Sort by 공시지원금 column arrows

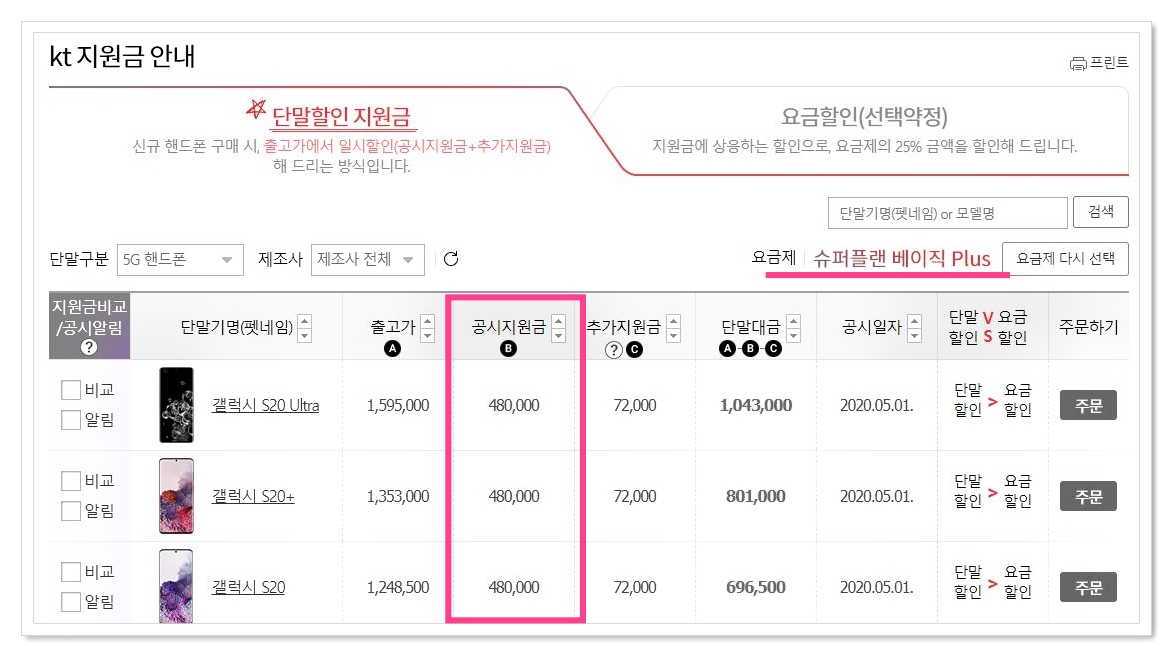click(558, 328)
